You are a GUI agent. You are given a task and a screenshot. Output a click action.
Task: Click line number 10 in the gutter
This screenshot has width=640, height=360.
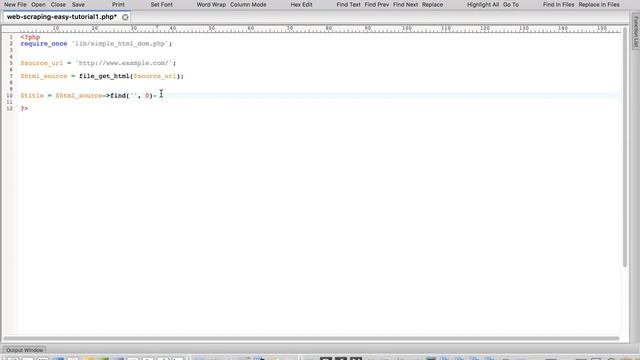click(9, 96)
